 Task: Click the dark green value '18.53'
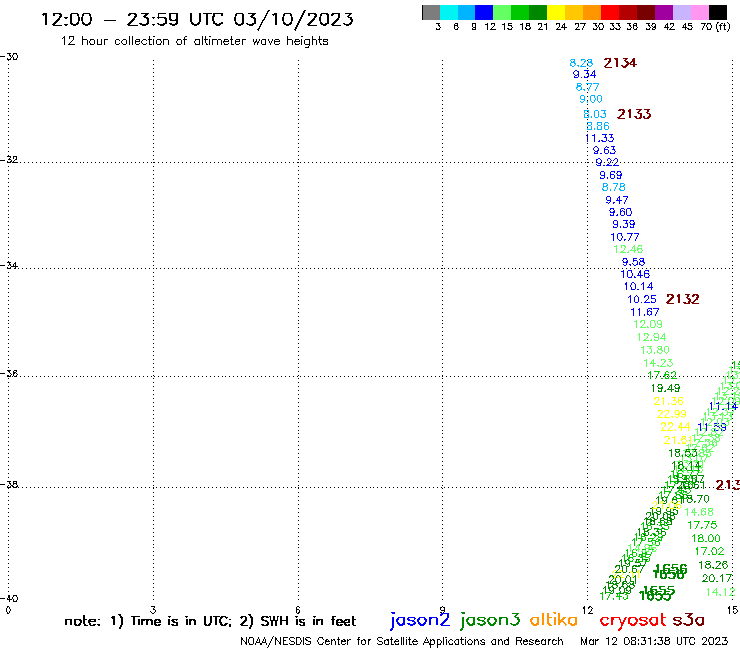coord(683,453)
